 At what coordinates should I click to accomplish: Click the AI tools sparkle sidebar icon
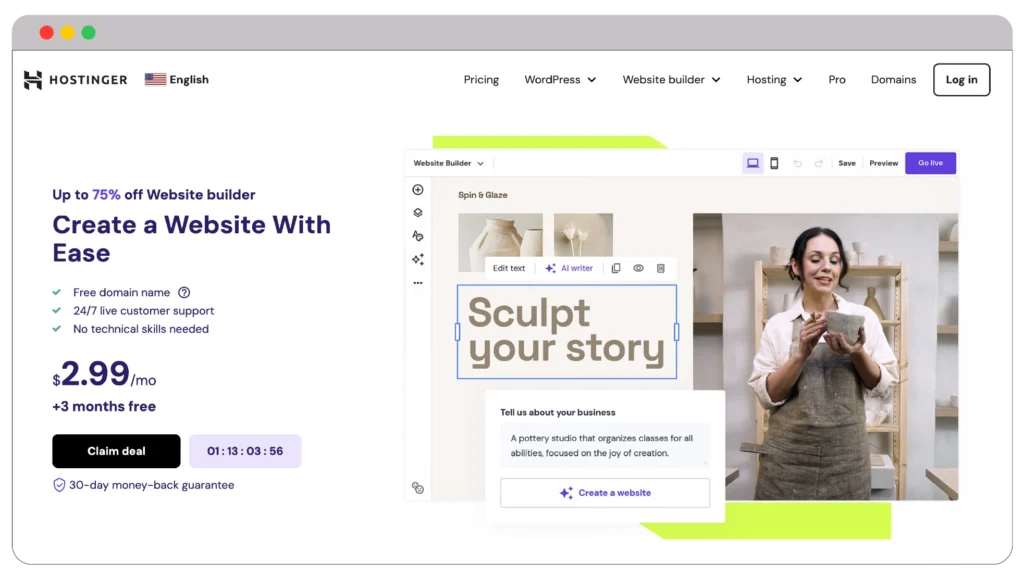pos(418,259)
